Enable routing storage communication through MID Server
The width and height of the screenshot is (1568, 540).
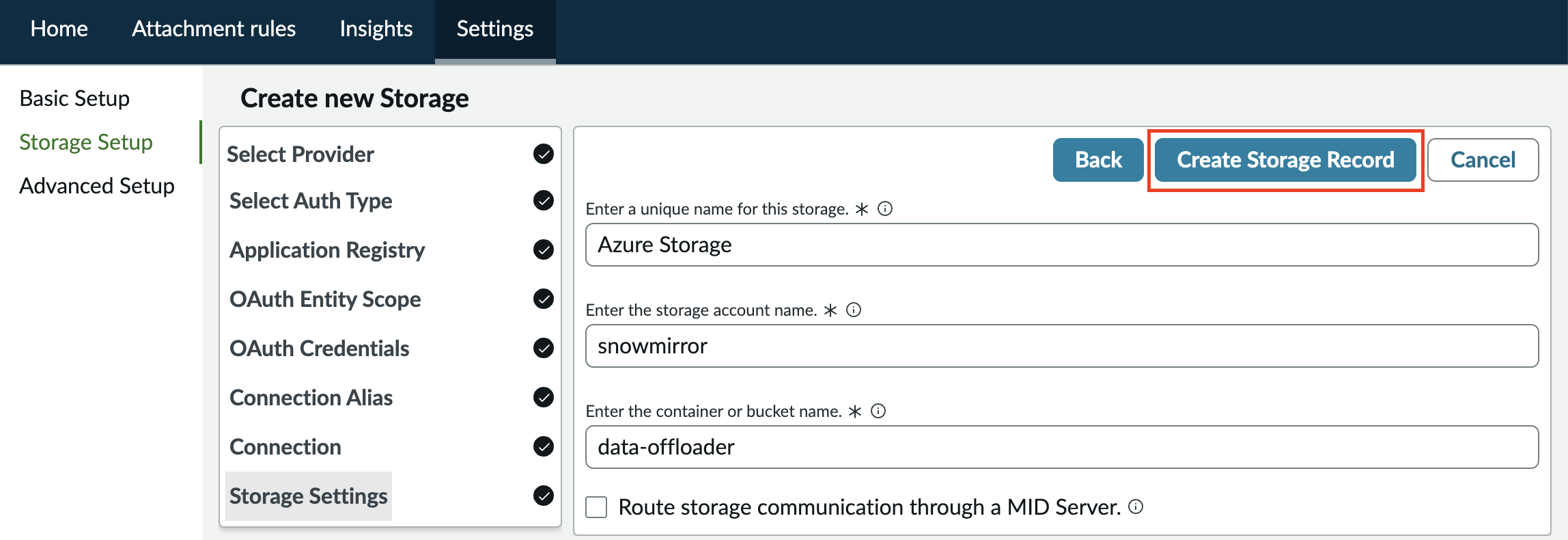coord(596,507)
